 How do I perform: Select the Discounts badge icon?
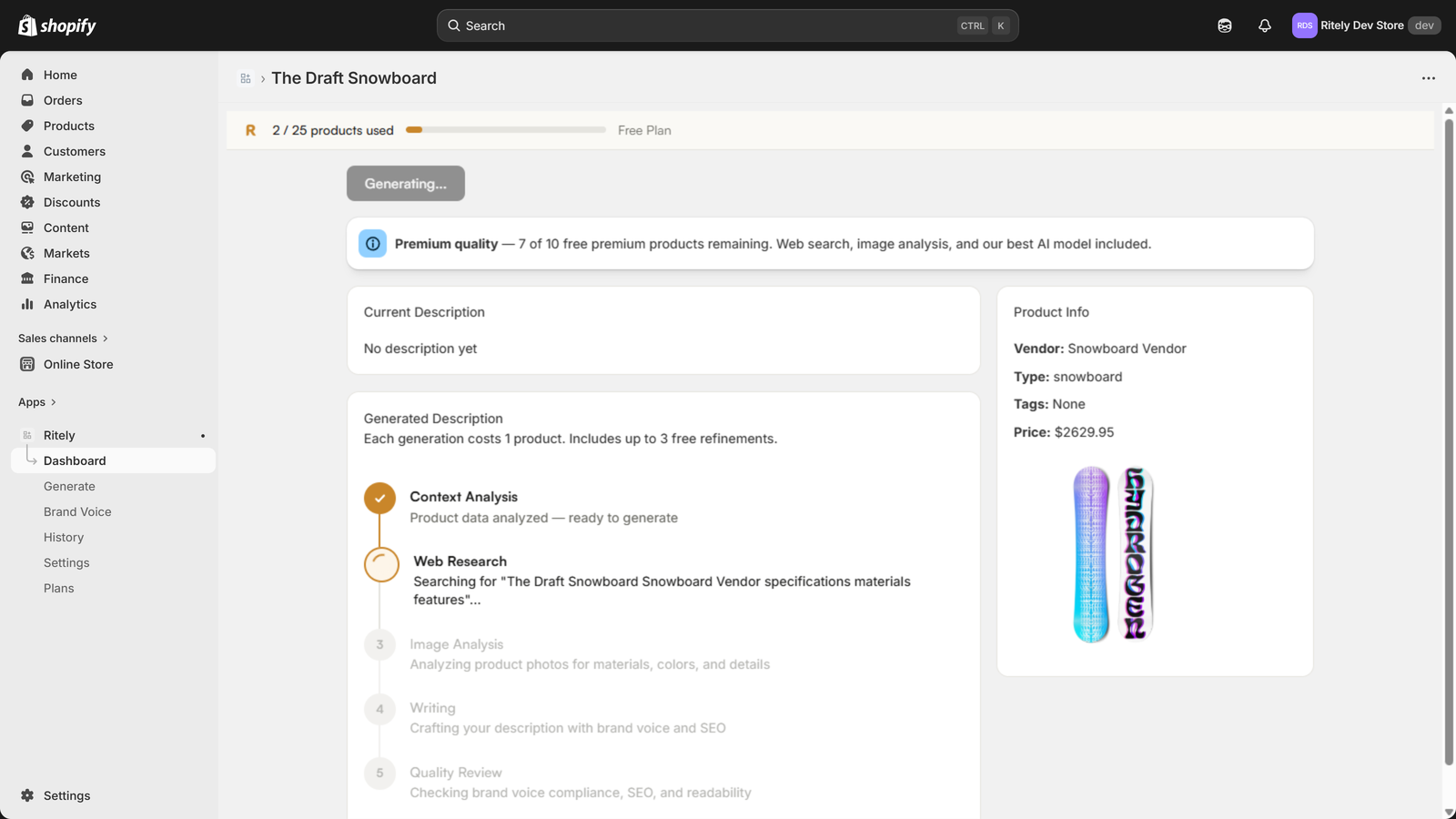click(27, 202)
